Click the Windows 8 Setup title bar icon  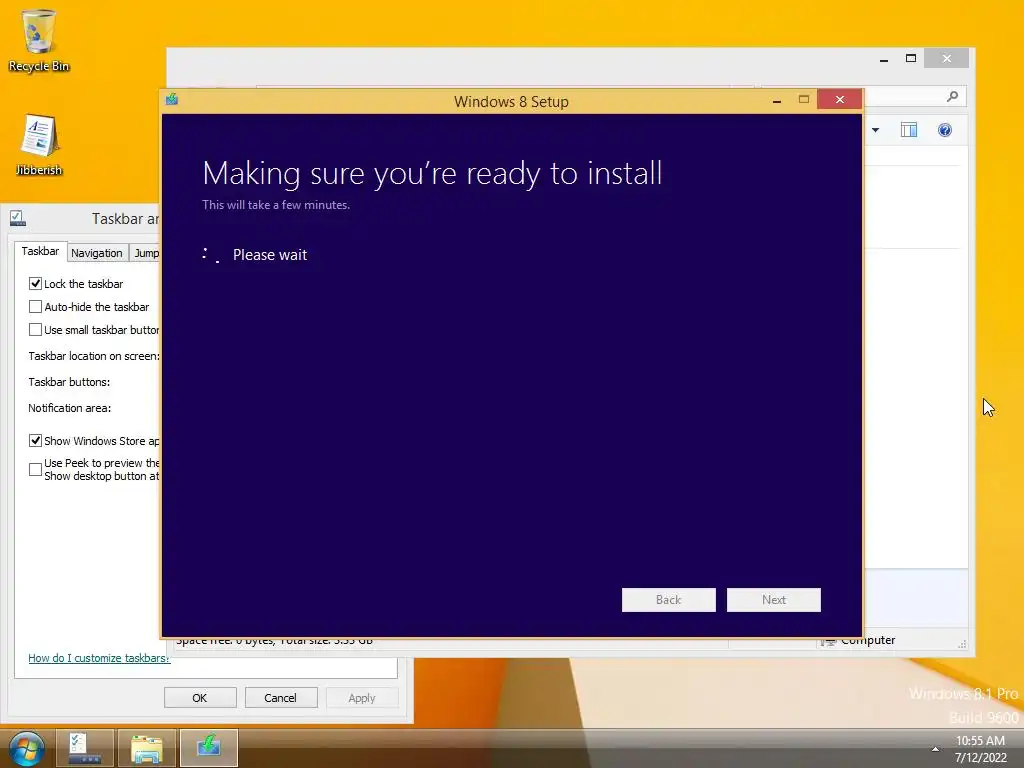coord(172,99)
